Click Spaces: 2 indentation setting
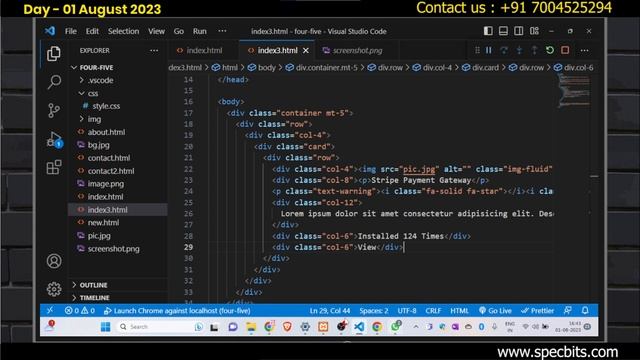 pos(373,311)
